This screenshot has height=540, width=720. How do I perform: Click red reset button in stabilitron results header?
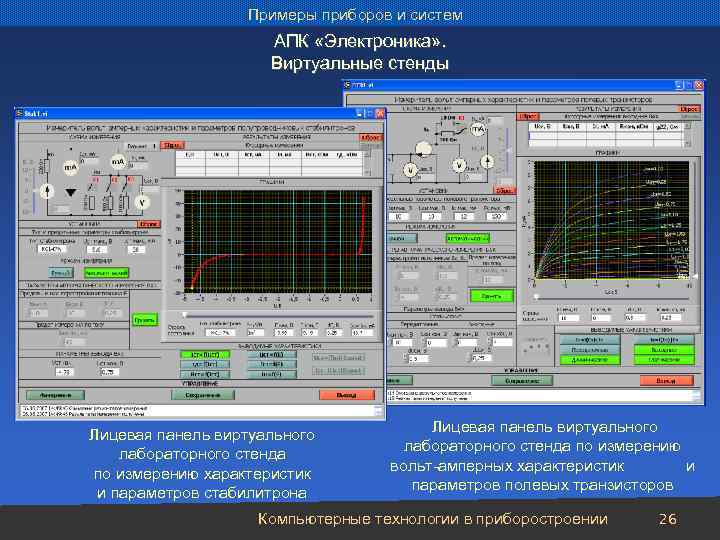pyautogui.click(x=370, y=138)
